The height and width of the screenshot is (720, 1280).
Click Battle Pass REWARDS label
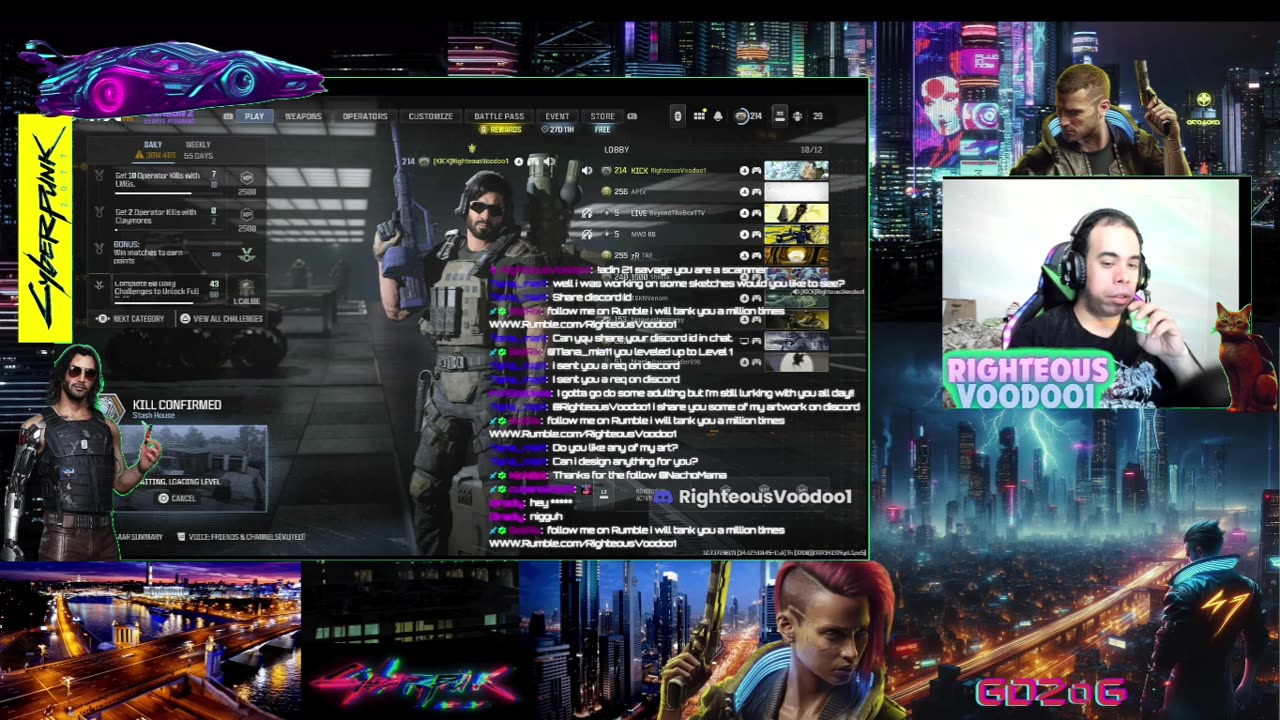pyautogui.click(x=500, y=130)
